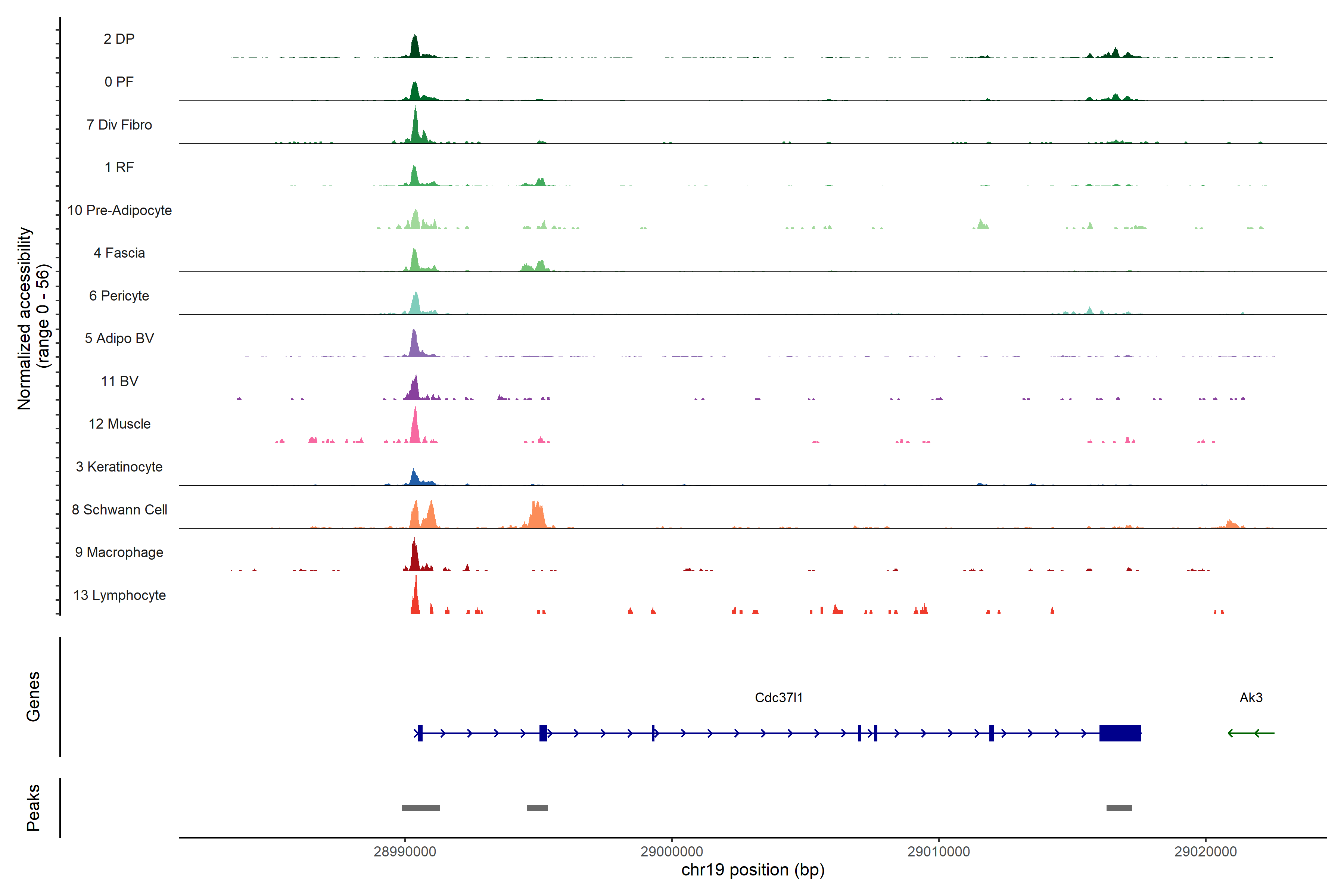Click the large final Cdc37l1 exon block
Screen dimensions: 1344x896
[1119, 733]
